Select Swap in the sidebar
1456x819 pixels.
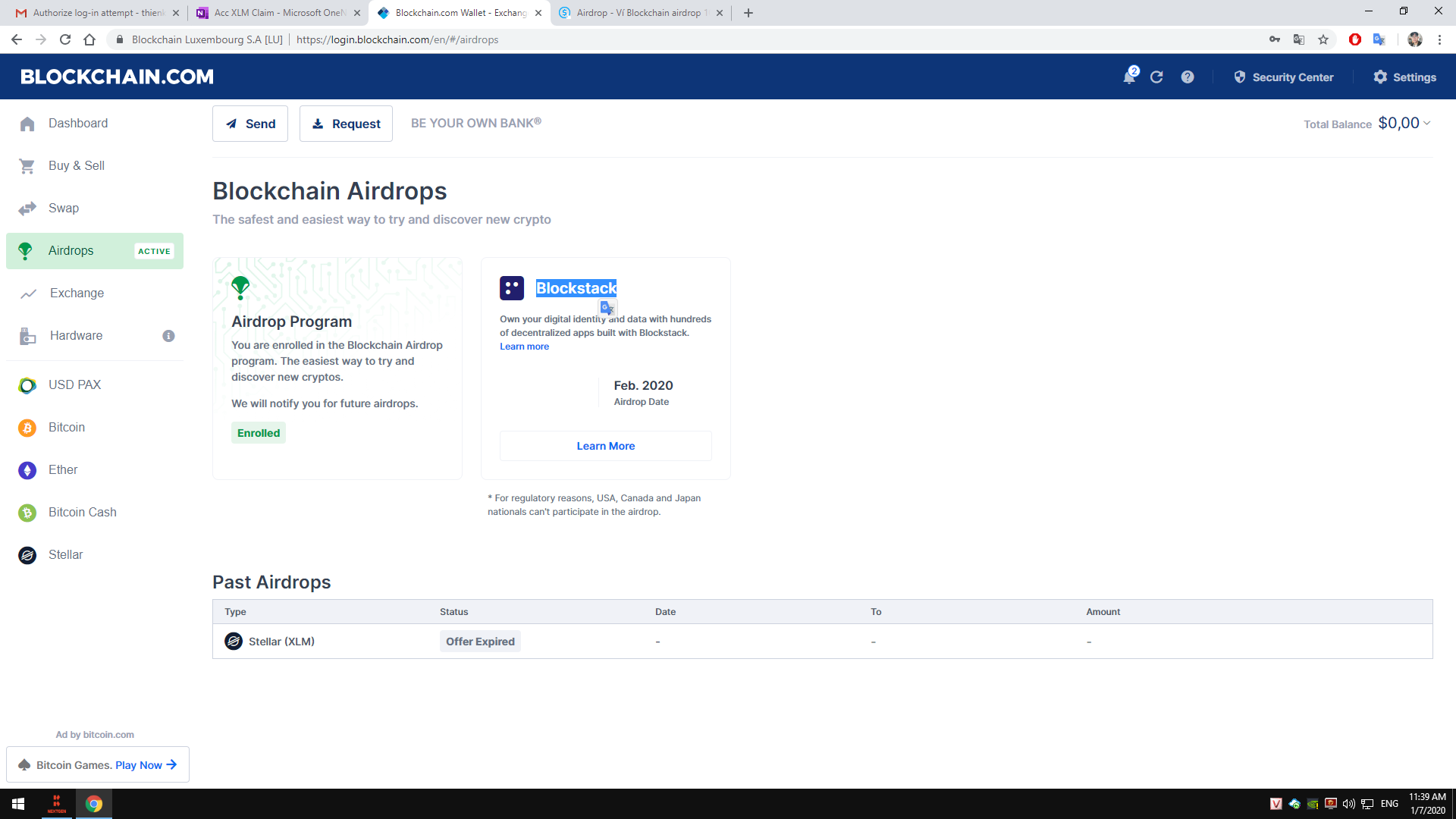pyautogui.click(x=64, y=209)
